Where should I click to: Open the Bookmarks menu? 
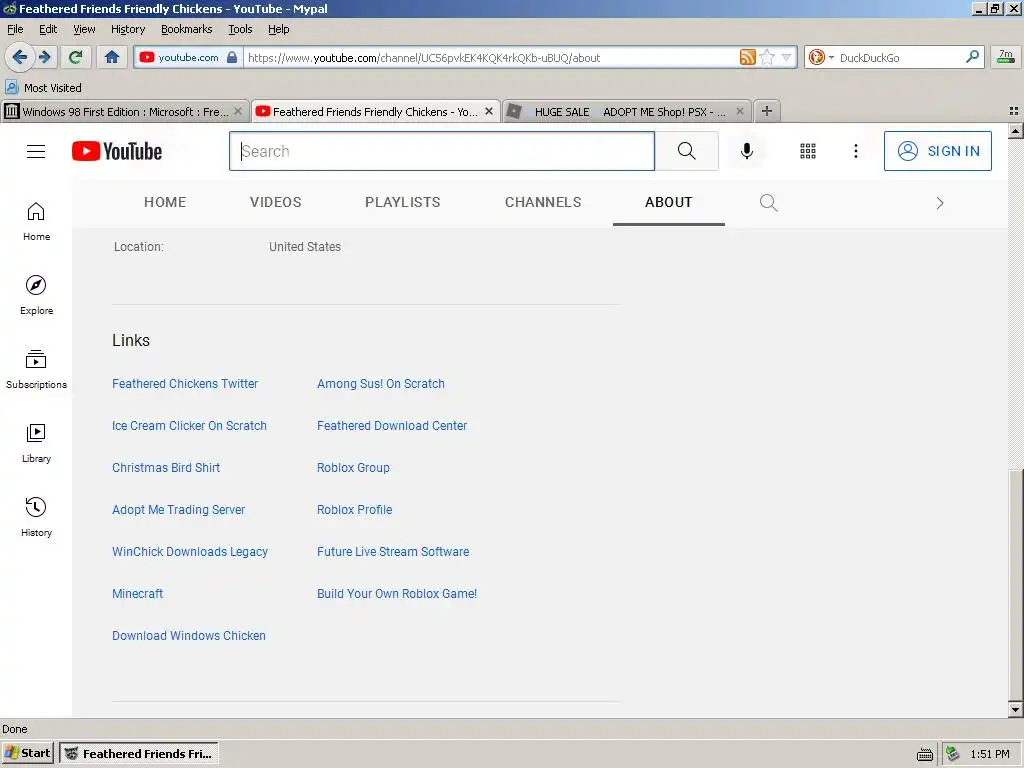coord(187,29)
